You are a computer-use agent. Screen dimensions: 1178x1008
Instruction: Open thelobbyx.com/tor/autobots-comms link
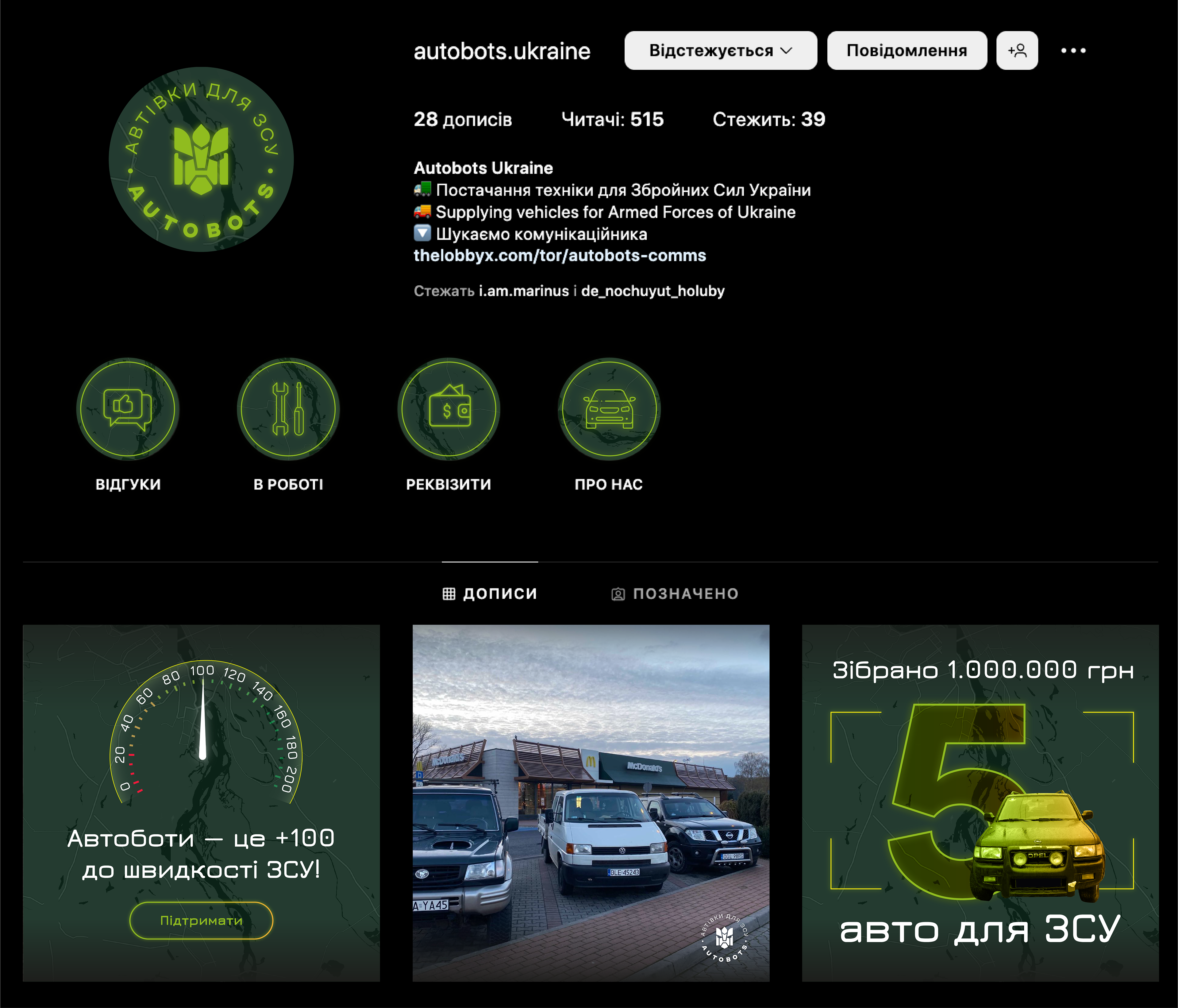(x=560, y=256)
